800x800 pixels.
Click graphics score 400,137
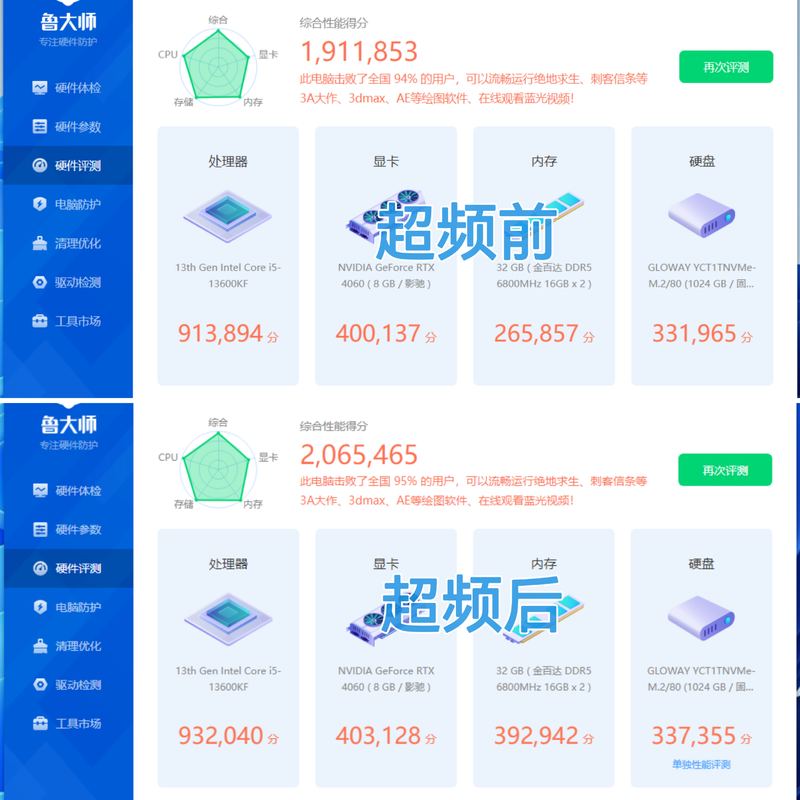378,334
